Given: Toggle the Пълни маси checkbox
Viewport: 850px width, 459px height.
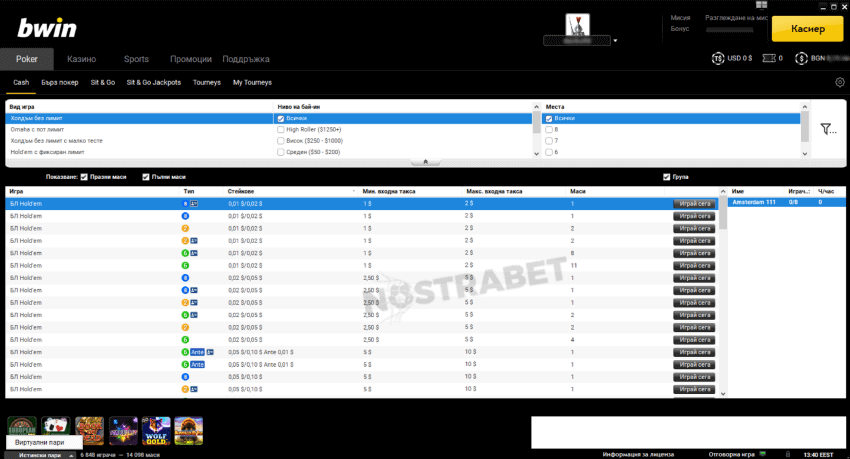Looking at the screenshot, I should coord(146,177).
